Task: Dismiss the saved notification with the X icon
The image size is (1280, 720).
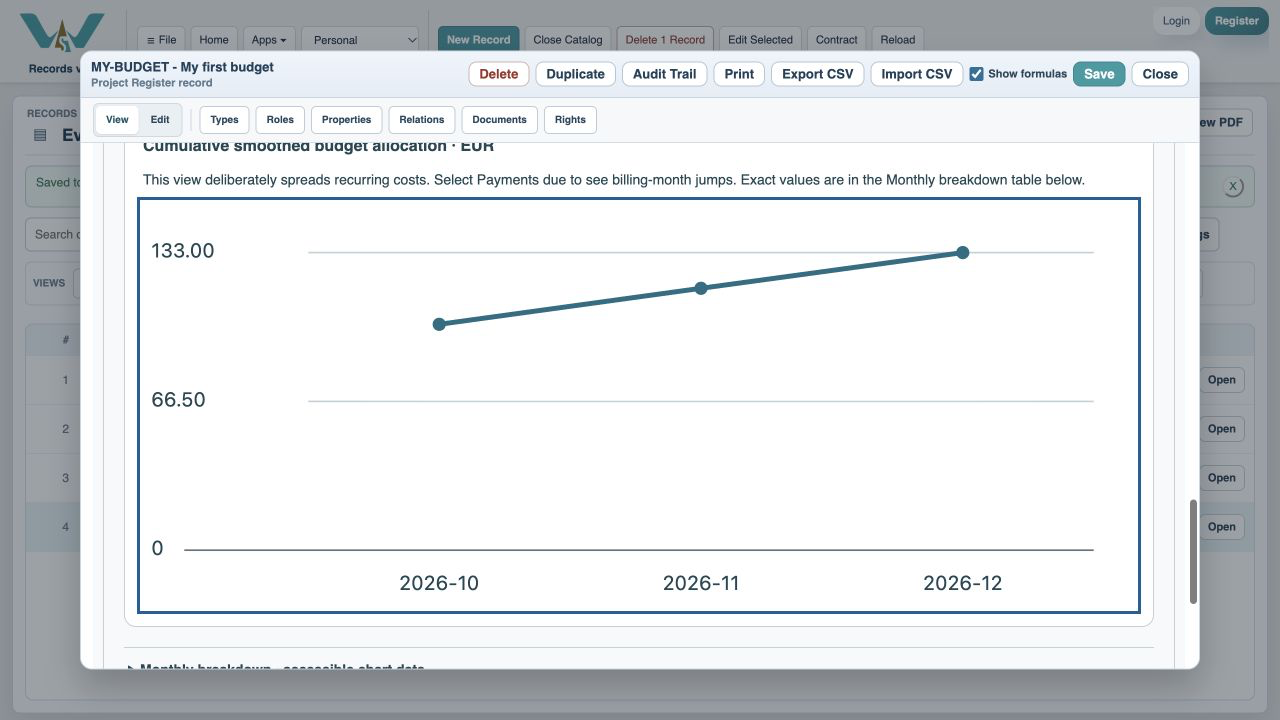Action: pos(1233,186)
